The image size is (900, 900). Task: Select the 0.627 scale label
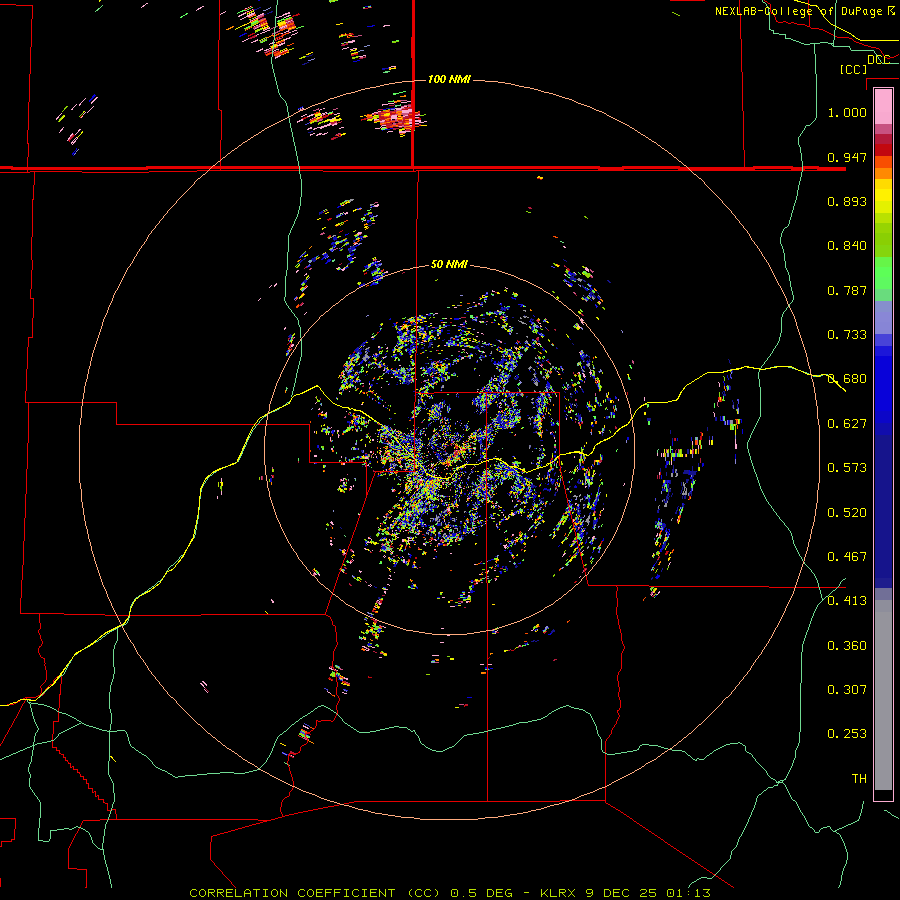(x=847, y=424)
